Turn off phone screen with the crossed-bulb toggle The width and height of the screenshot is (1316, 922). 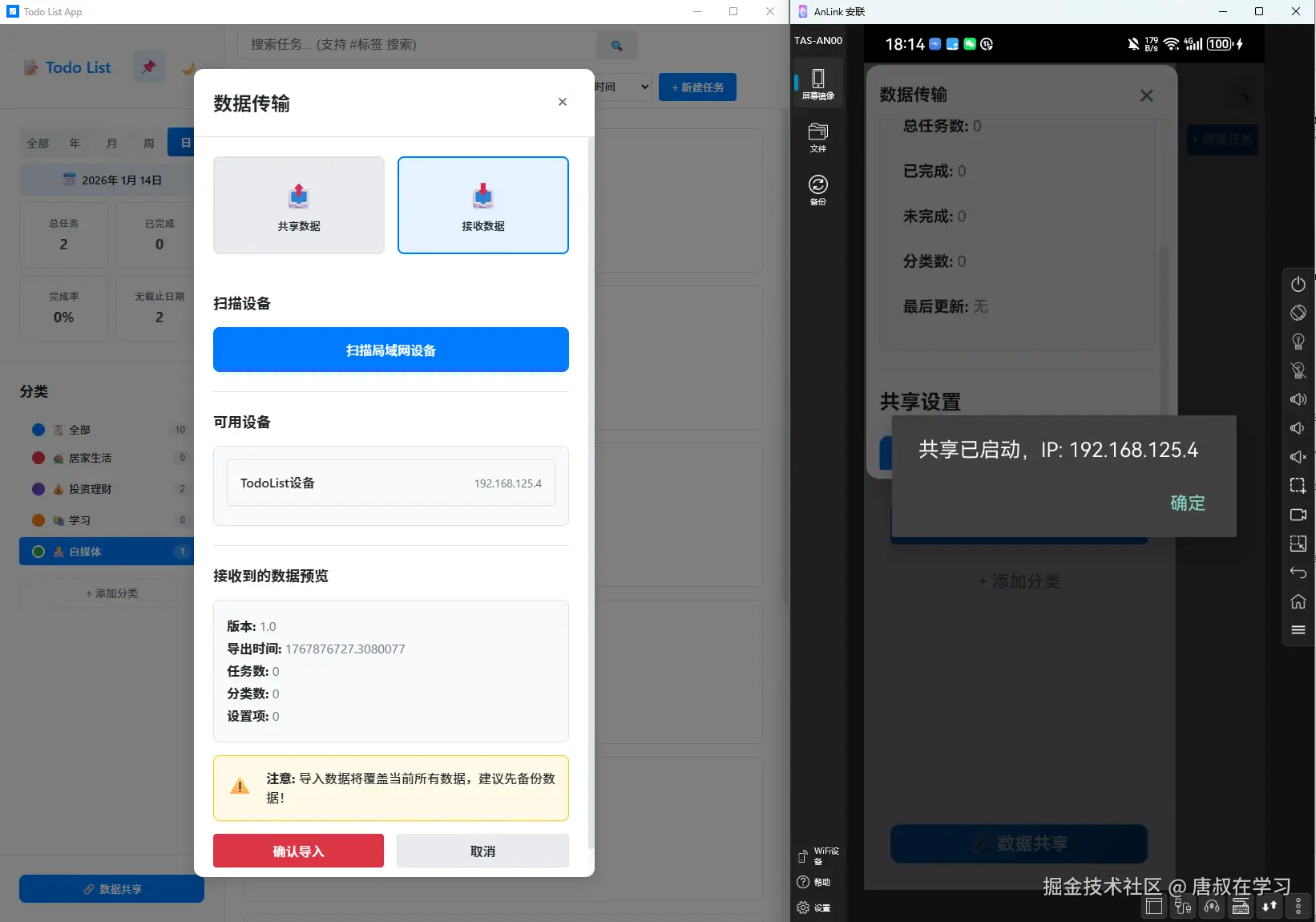1298,370
